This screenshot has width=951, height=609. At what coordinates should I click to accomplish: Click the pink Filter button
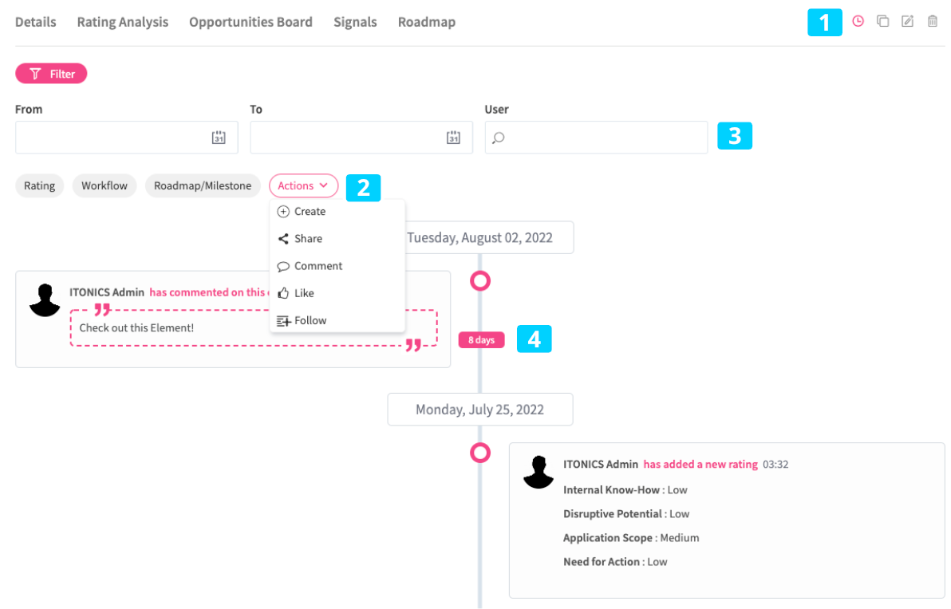52,74
